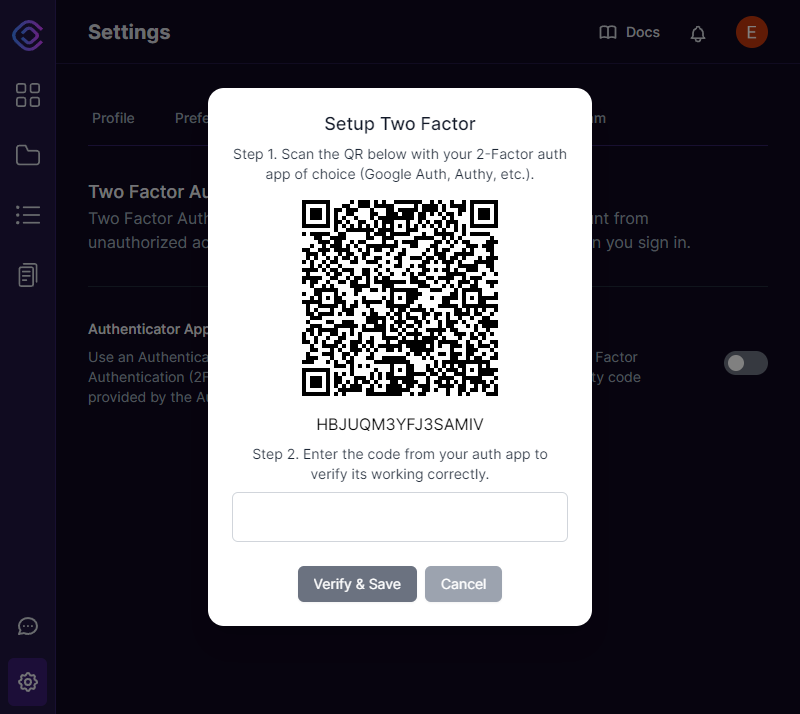Open the dashboard grid icon

pyautogui.click(x=28, y=95)
